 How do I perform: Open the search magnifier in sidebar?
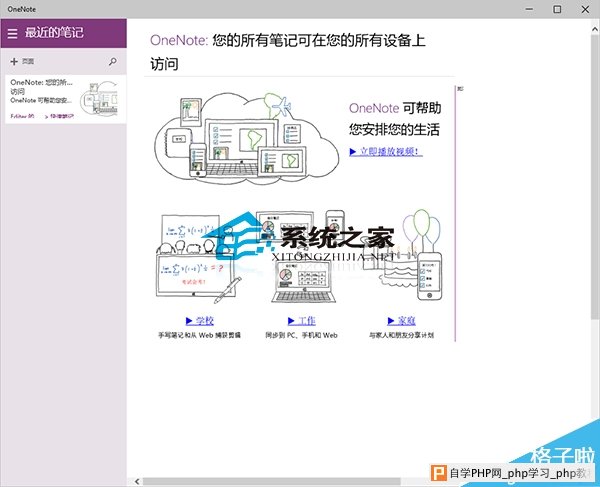(x=112, y=61)
